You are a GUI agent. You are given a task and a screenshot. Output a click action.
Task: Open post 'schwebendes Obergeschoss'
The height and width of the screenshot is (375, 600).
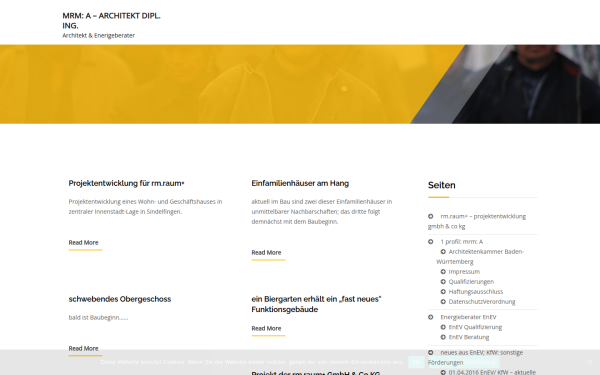click(x=120, y=299)
